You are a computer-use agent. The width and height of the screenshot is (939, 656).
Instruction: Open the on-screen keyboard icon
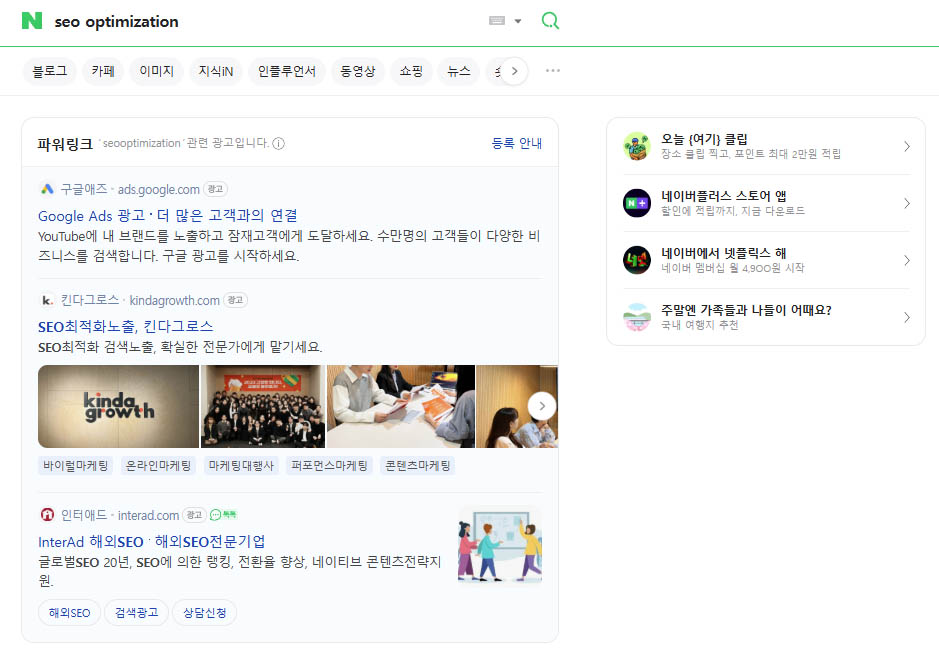coord(497,21)
